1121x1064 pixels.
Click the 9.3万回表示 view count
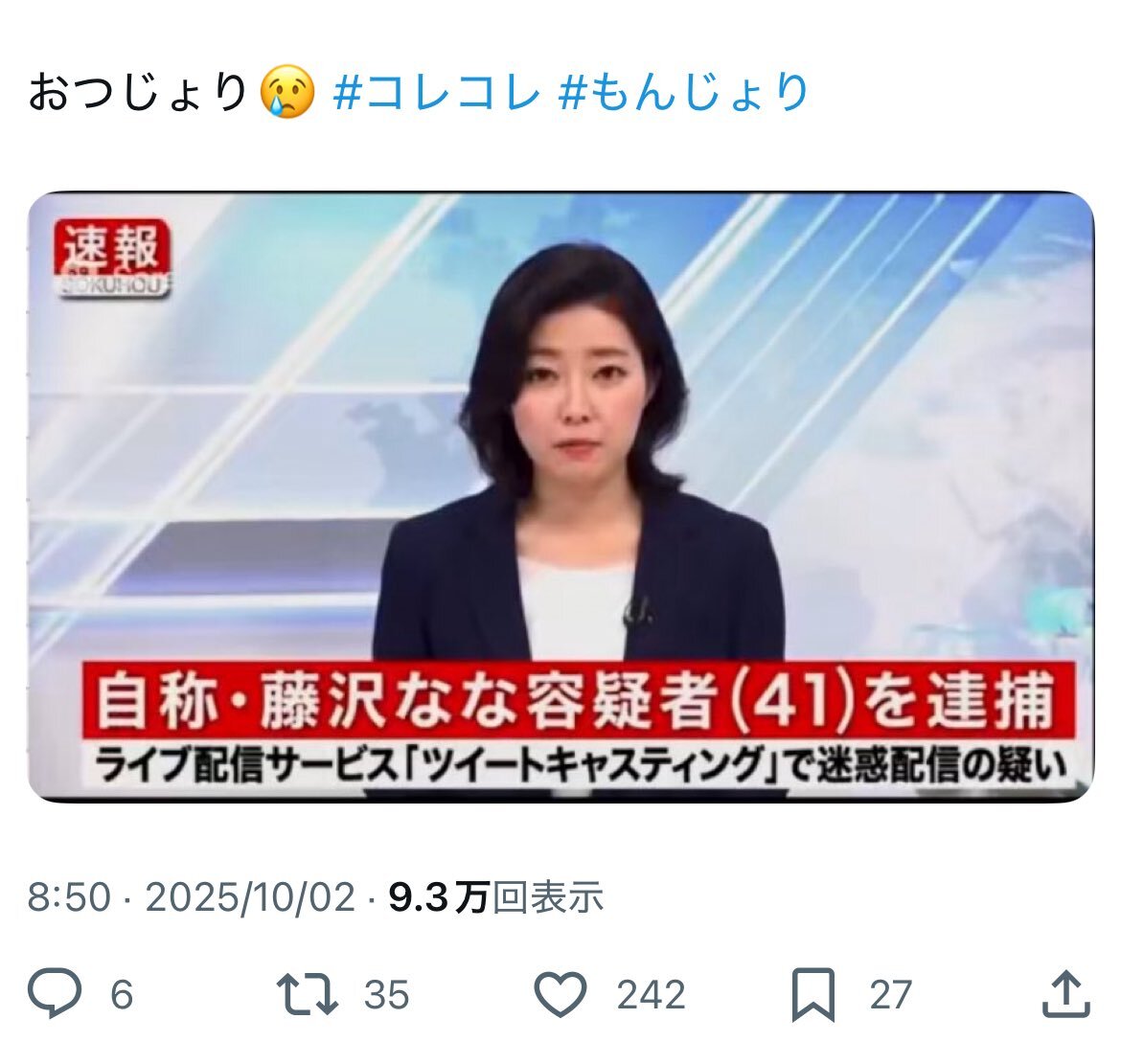496,897
